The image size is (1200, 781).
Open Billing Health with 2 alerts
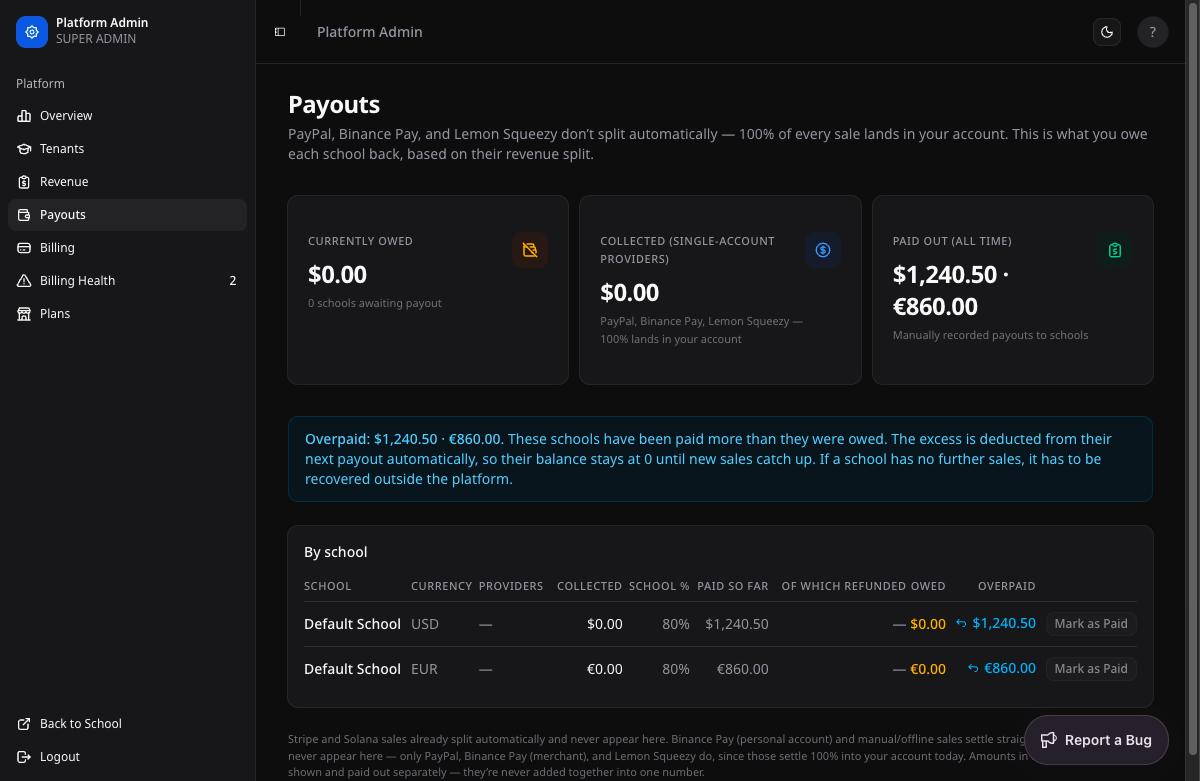(127, 281)
